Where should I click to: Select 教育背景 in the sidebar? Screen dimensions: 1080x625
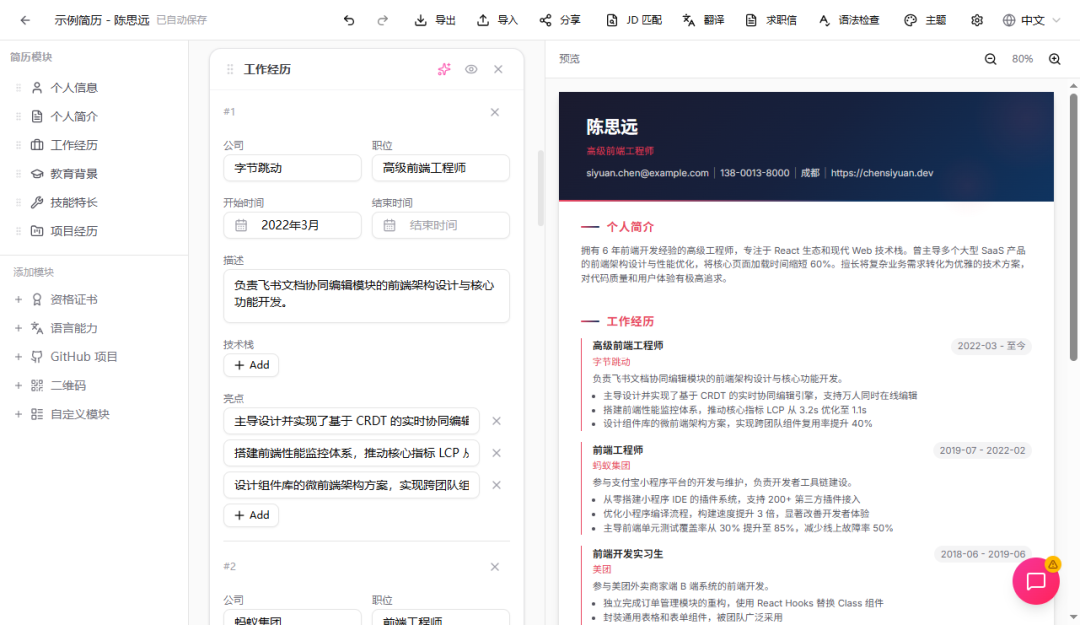point(74,174)
